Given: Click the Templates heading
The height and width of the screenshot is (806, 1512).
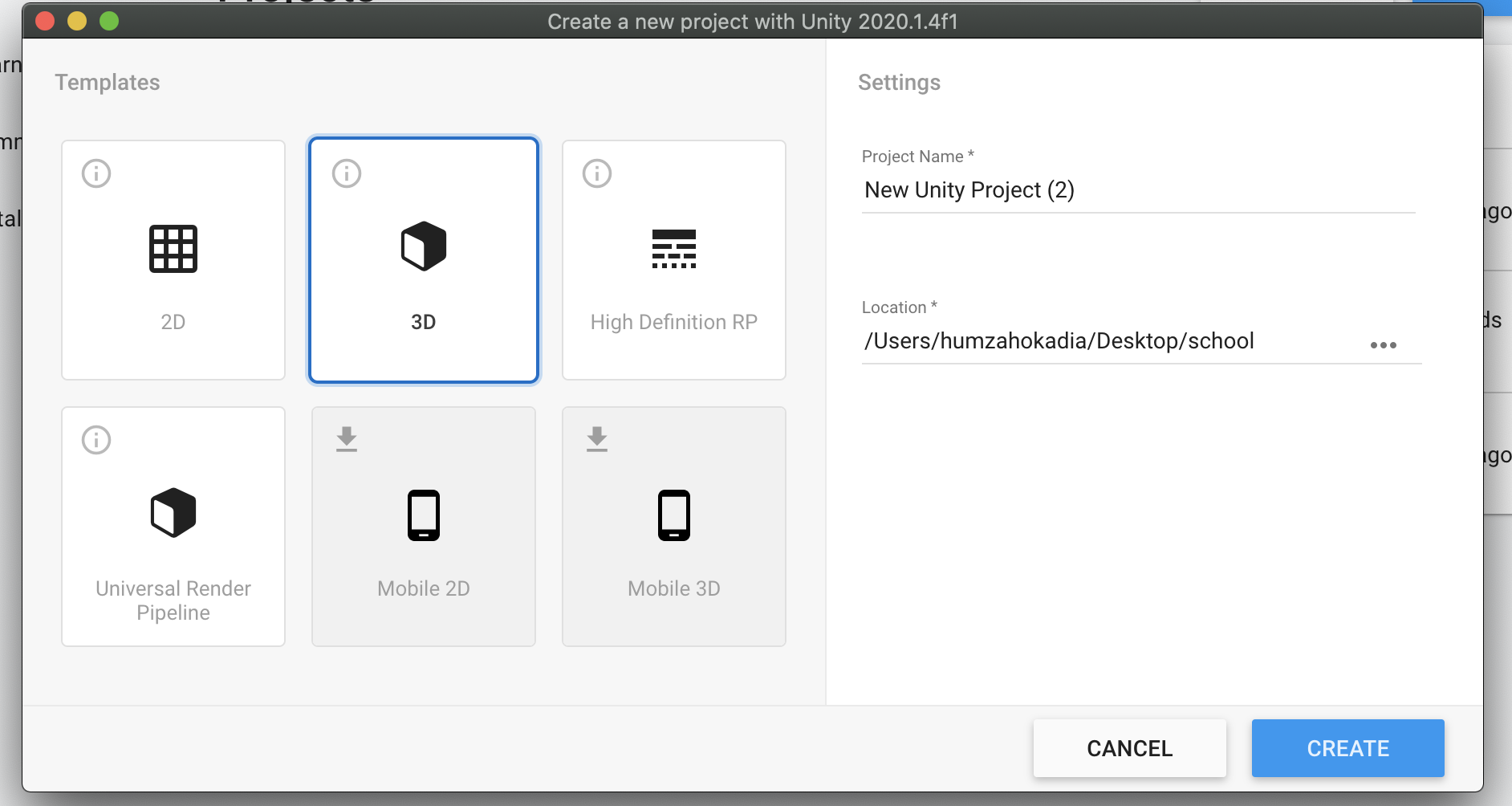Looking at the screenshot, I should [x=108, y=83].
